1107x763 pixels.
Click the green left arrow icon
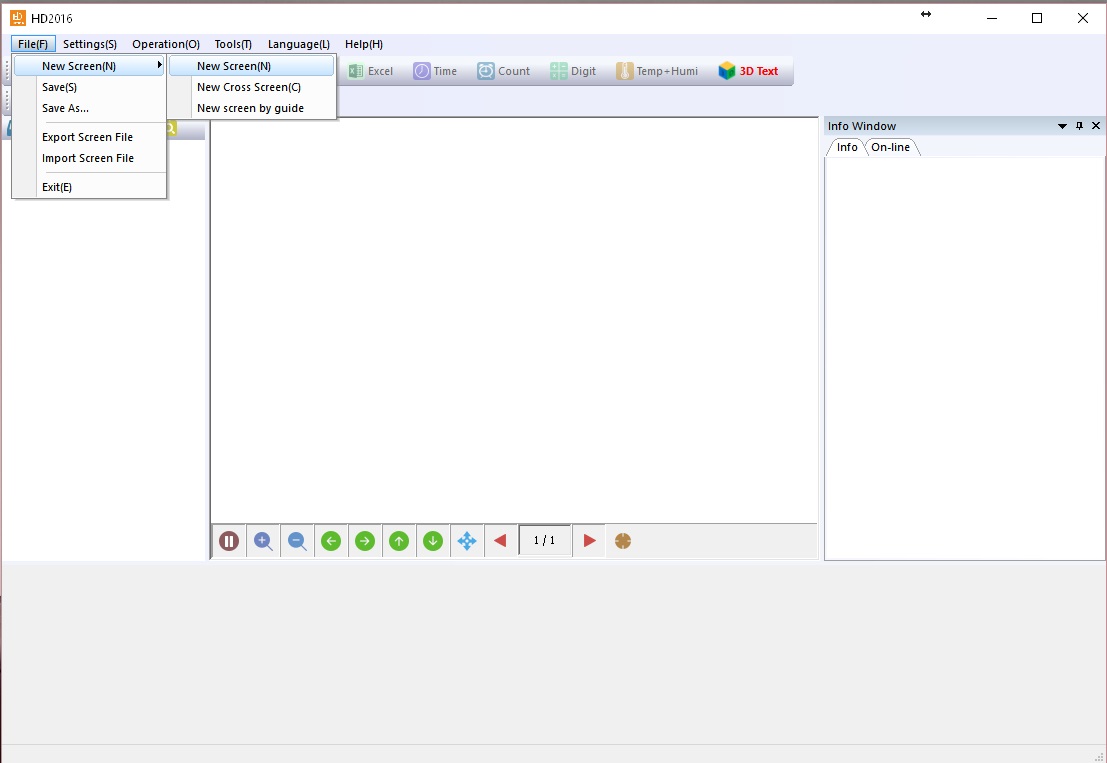[x=331, y=541]
